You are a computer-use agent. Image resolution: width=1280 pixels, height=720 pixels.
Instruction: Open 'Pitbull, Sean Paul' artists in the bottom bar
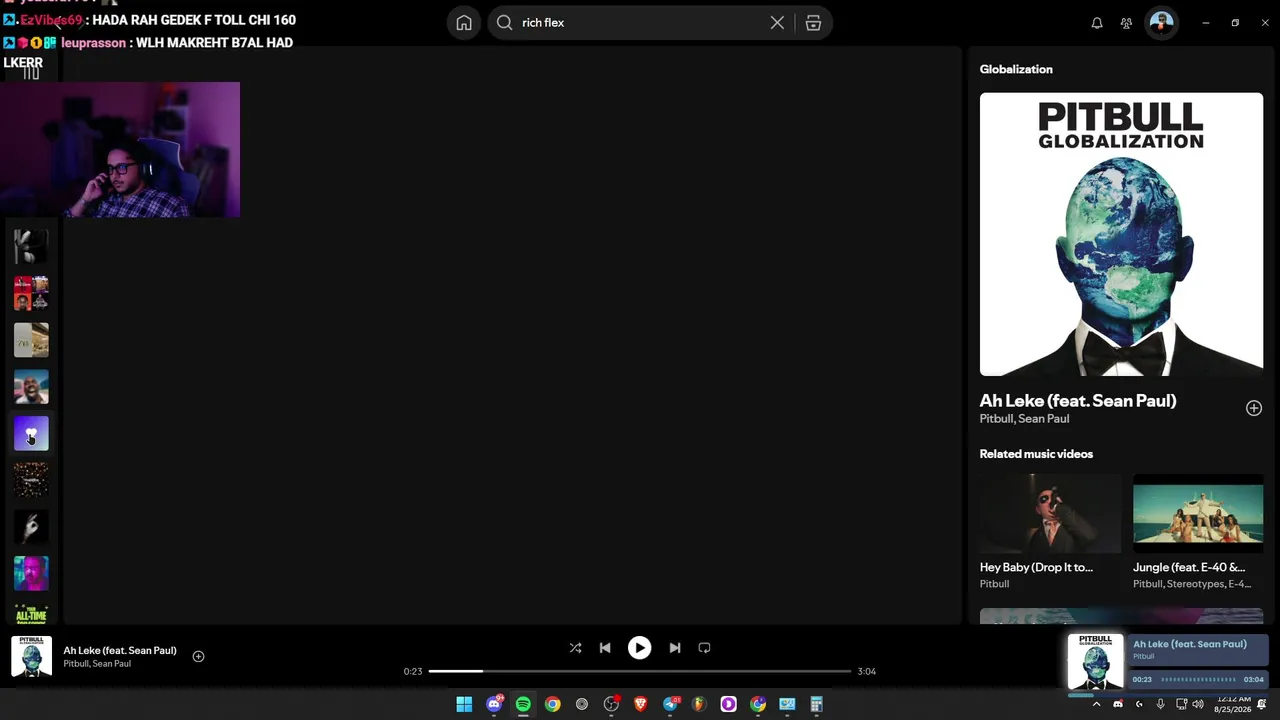tap(97, 664)
